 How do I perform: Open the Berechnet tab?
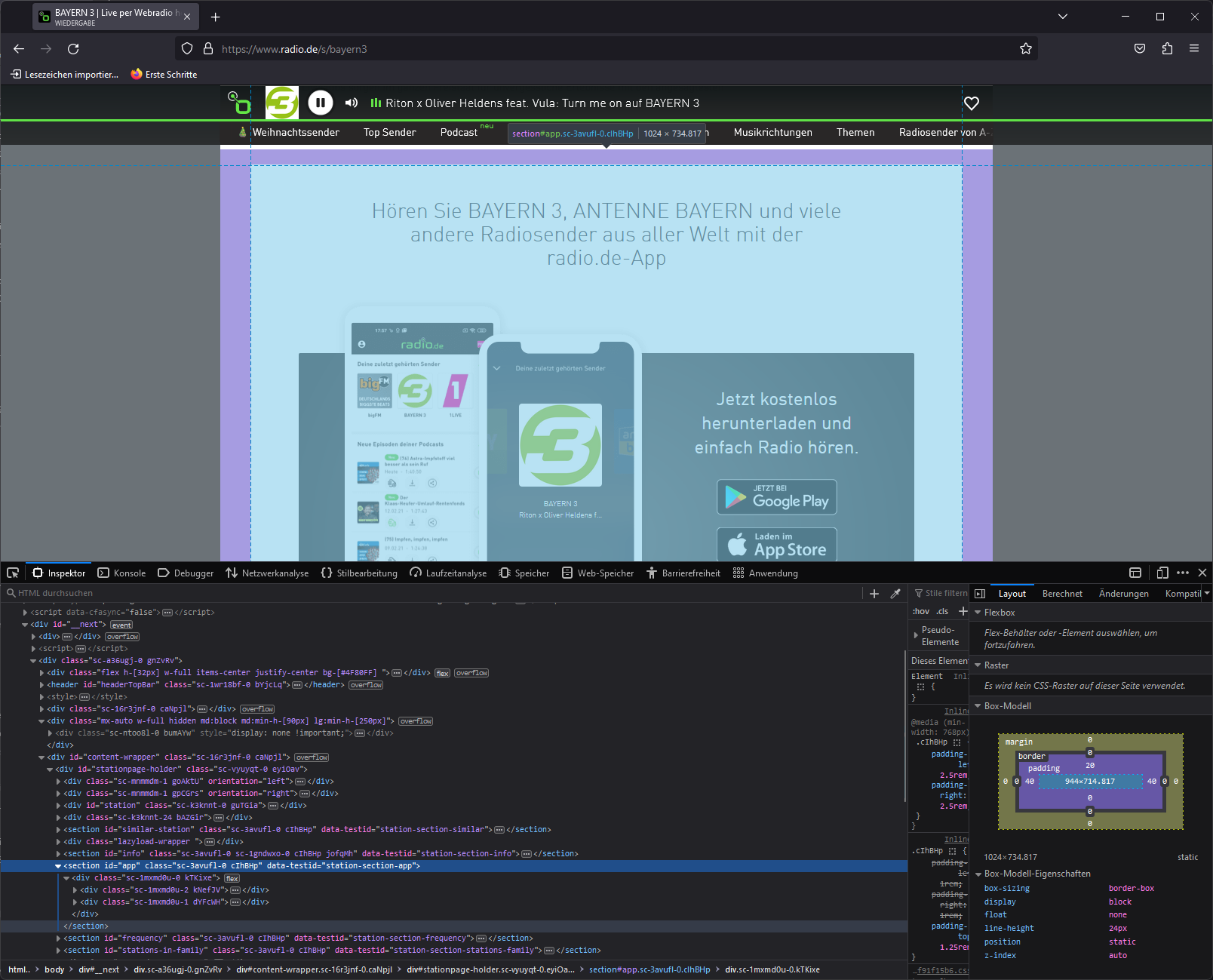1062,593
